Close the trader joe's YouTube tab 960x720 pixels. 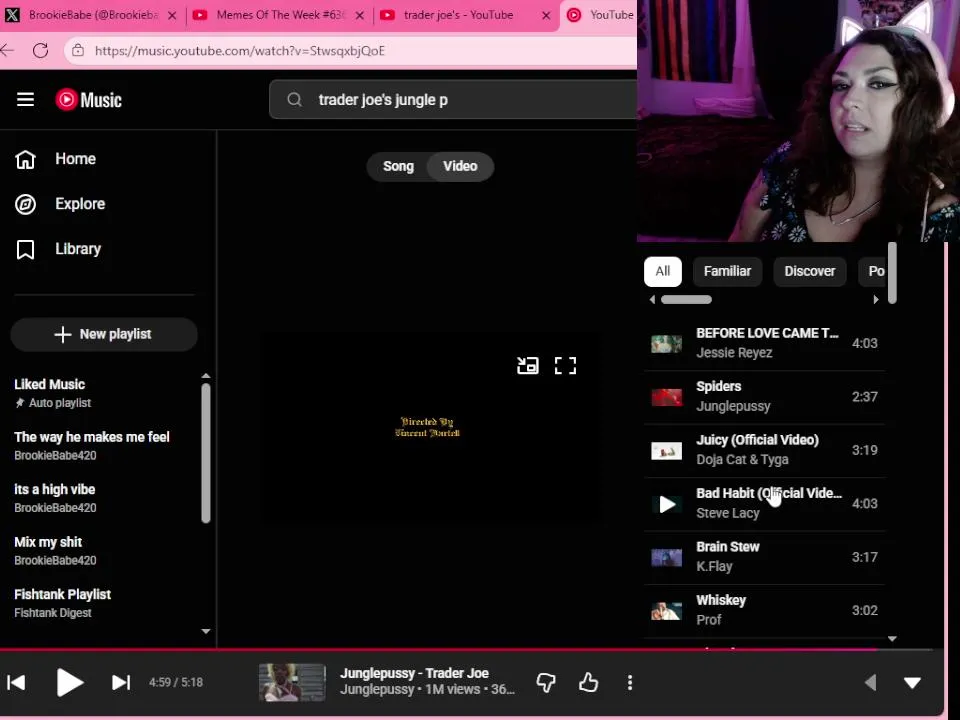pyautogui.click(x=546, y=15)
